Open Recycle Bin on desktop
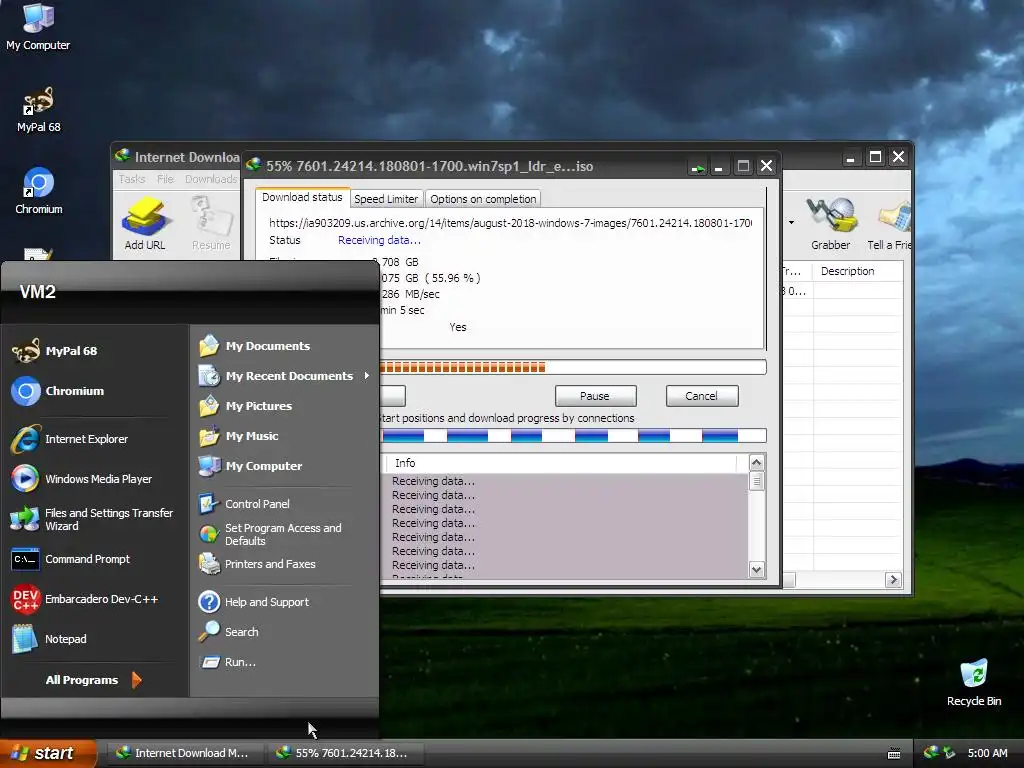The width and height of the screenshot is (1024, 768). (973, 683)
